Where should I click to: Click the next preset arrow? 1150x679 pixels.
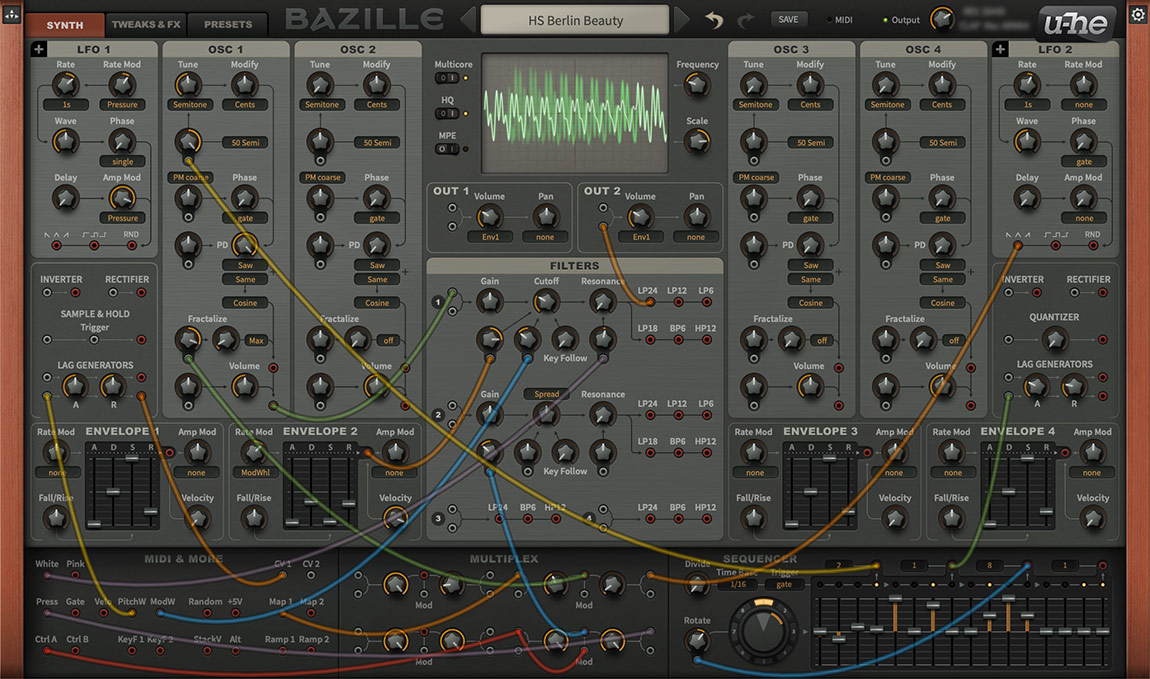(x=682, y=20)
